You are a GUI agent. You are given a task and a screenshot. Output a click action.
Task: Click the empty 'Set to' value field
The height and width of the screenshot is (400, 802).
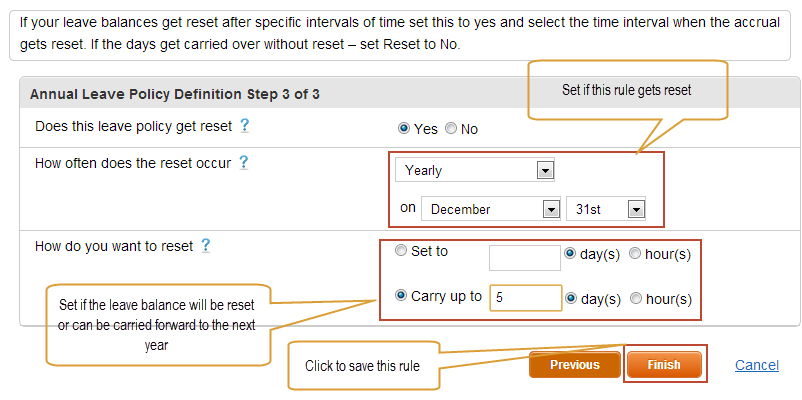coord(525,257)
